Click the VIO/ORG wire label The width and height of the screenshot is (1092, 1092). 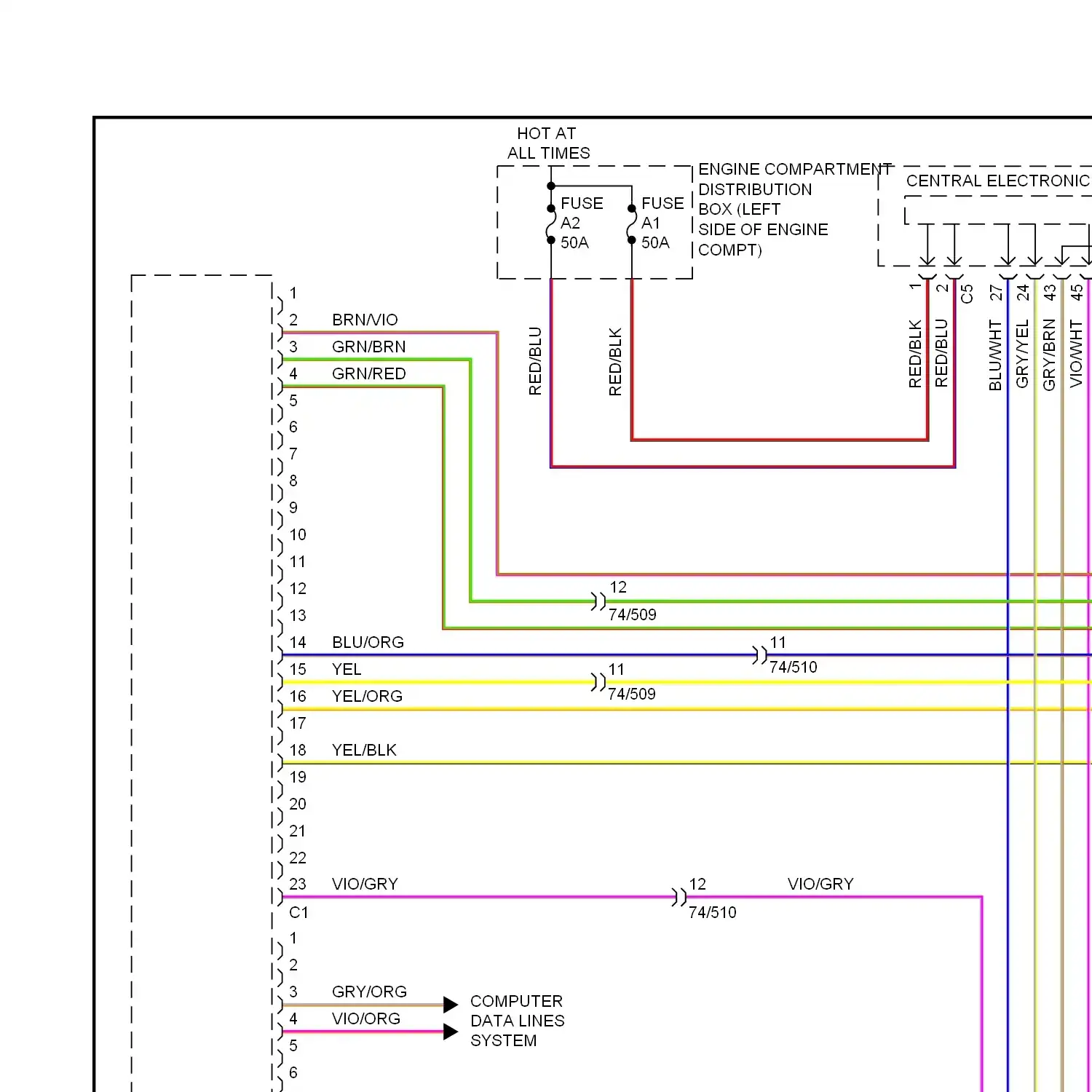coord(366,1018)
